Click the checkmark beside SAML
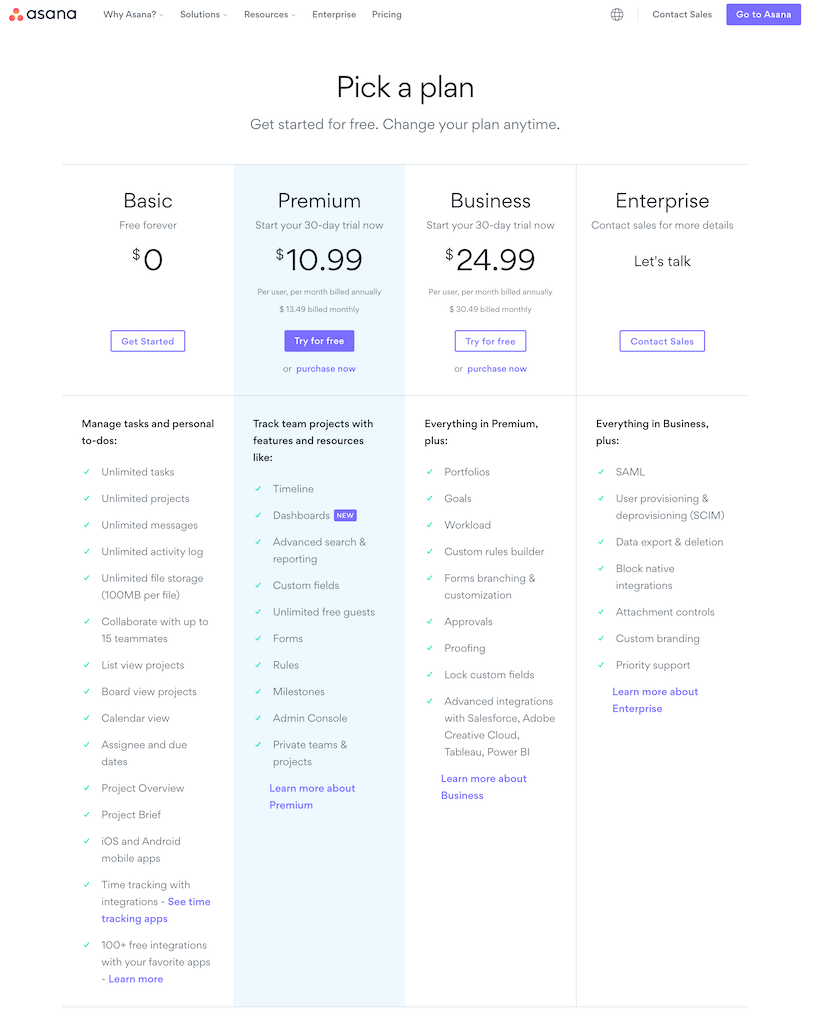 pos(601,471)
